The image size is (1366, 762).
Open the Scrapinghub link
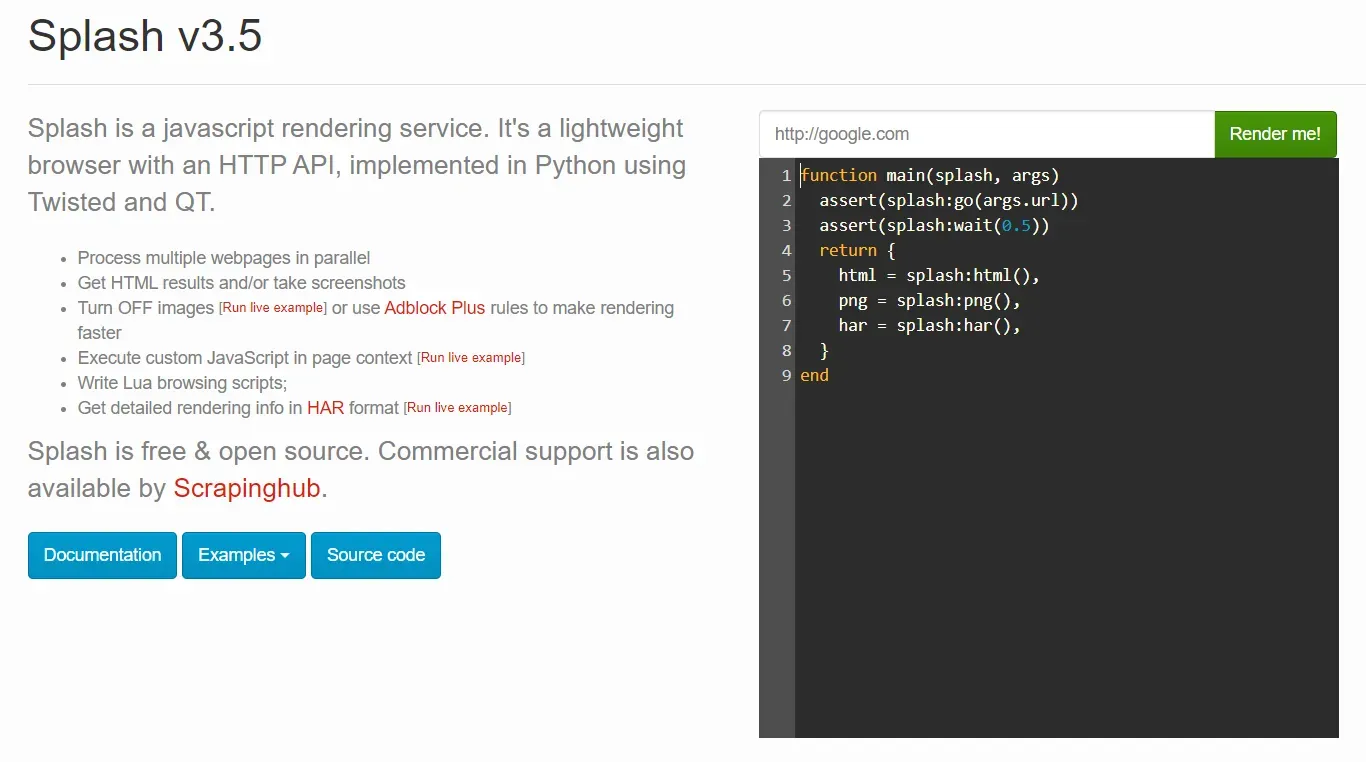point(247,488)
